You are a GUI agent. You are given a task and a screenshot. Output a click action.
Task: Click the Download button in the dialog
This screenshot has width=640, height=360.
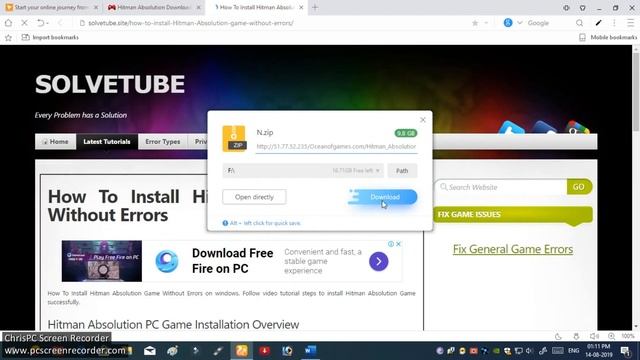385,197
